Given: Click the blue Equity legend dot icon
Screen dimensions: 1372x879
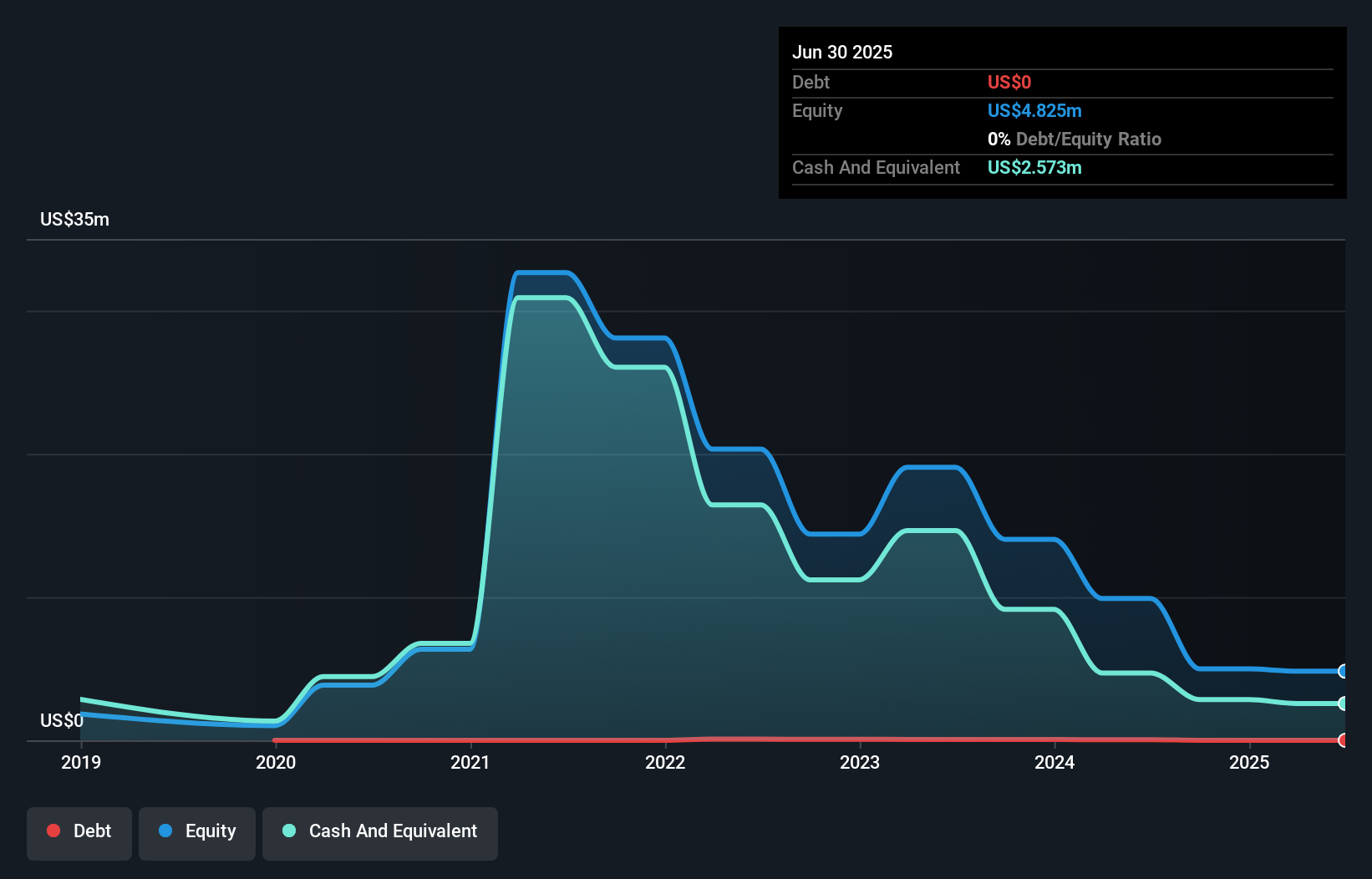Looking at the screenshot, I should pyautogui.click(x=167, y=831).
